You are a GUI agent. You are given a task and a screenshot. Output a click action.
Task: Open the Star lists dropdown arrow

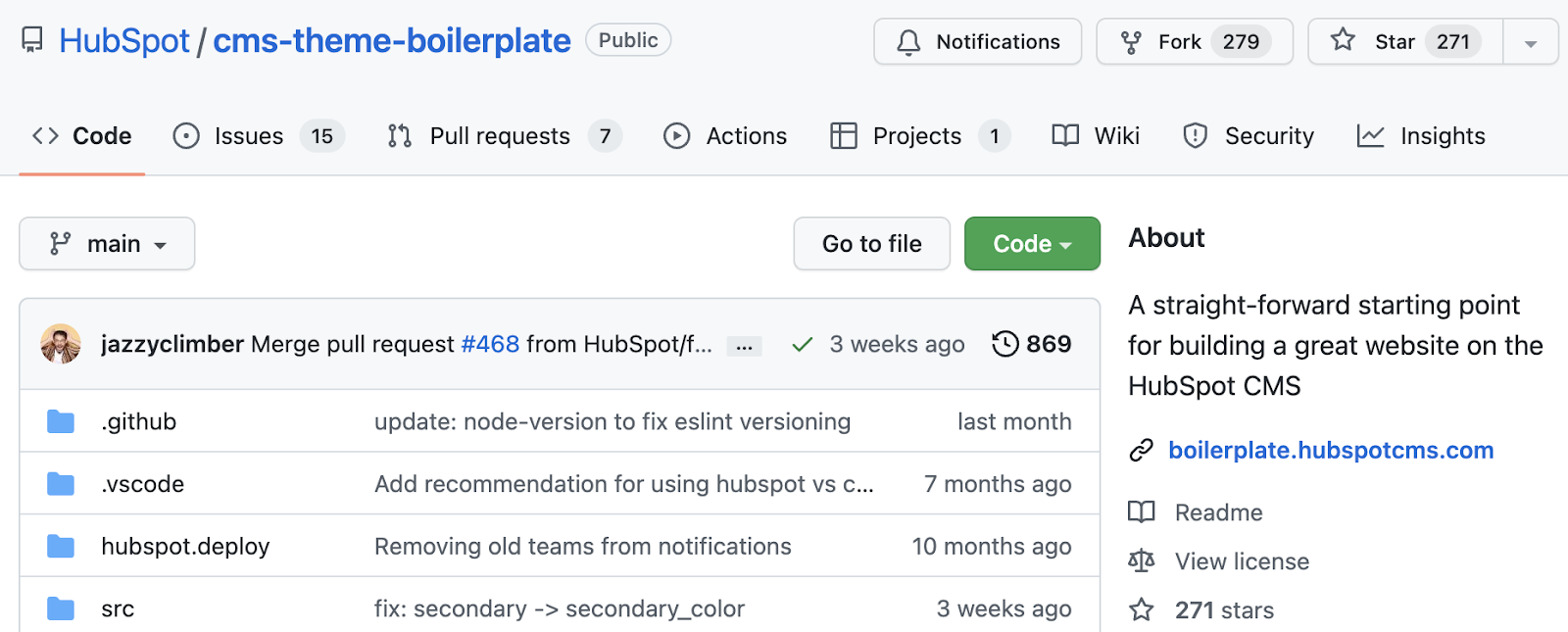click(1530, 43)
